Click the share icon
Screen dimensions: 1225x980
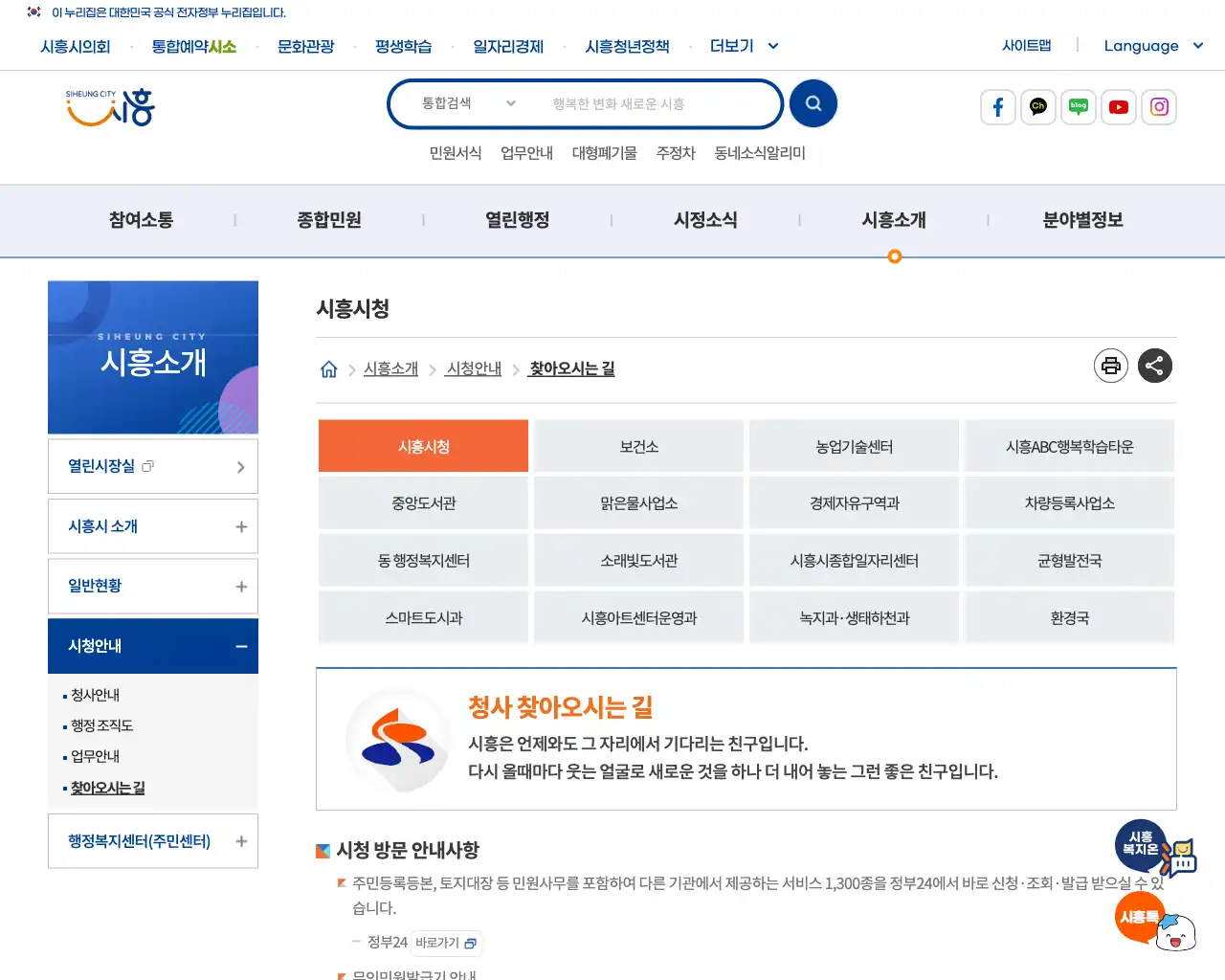pos(1155,366)
